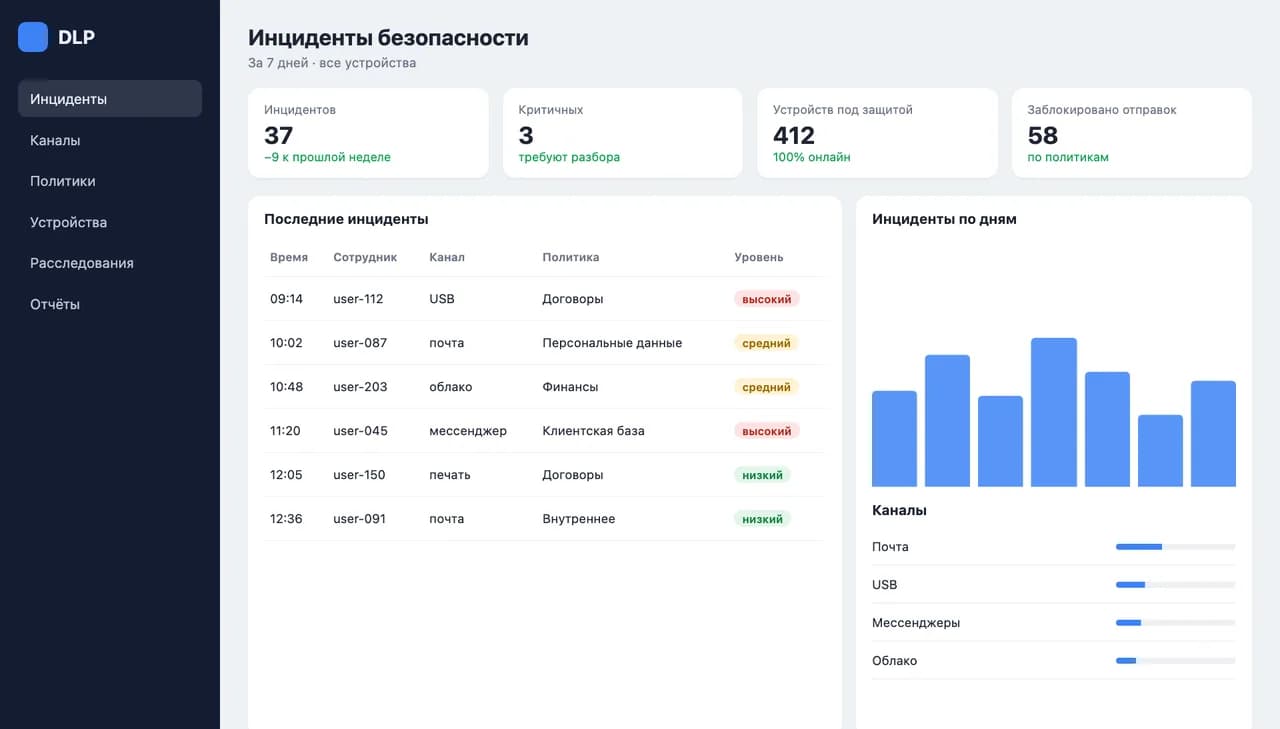Viewport: 1280px width, 729px height.
Task: Click the Облако label in Каналы list
Action: coord(894,661)
